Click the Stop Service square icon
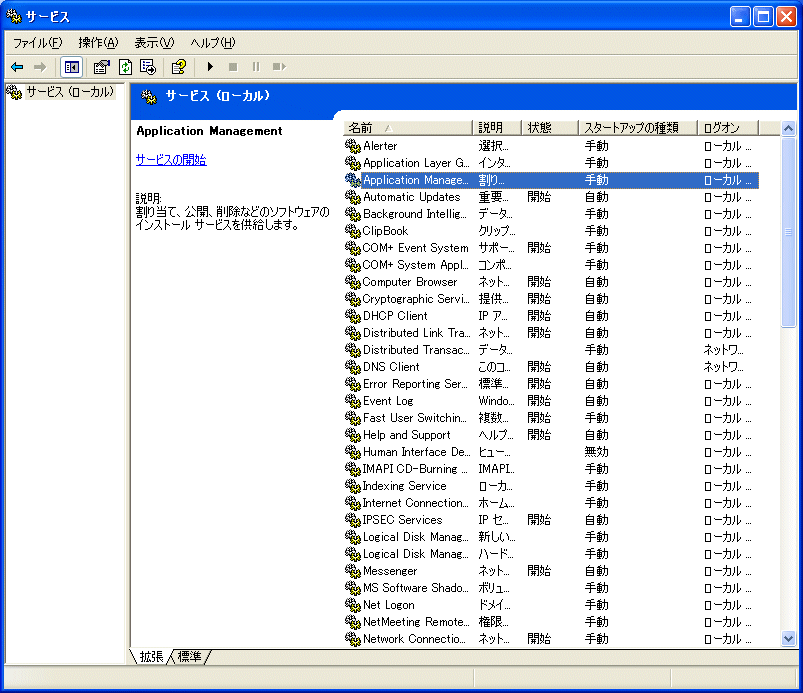803x693 pixels. point(233,67)
